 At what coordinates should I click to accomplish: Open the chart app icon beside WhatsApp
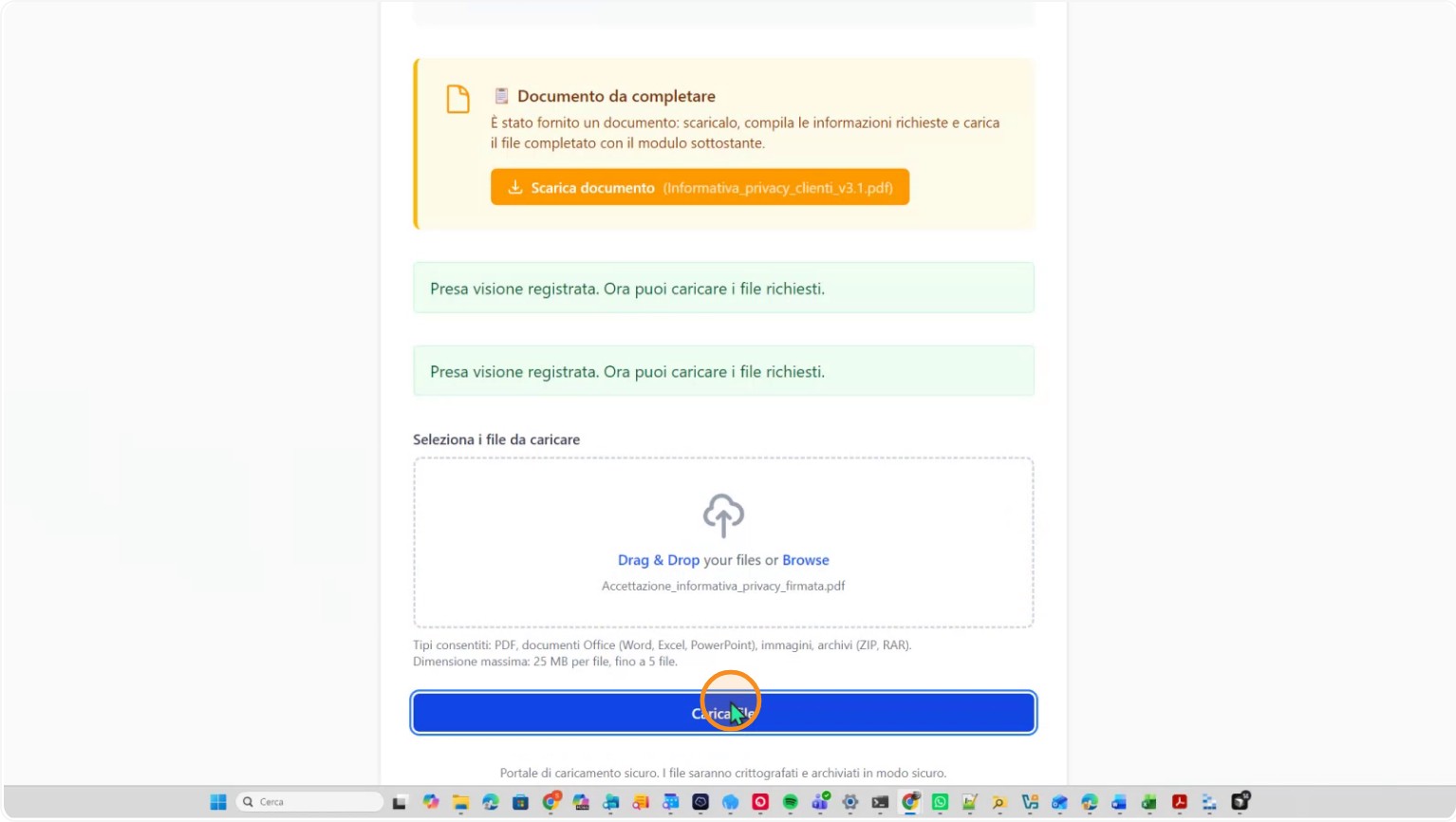click(970, 802)
